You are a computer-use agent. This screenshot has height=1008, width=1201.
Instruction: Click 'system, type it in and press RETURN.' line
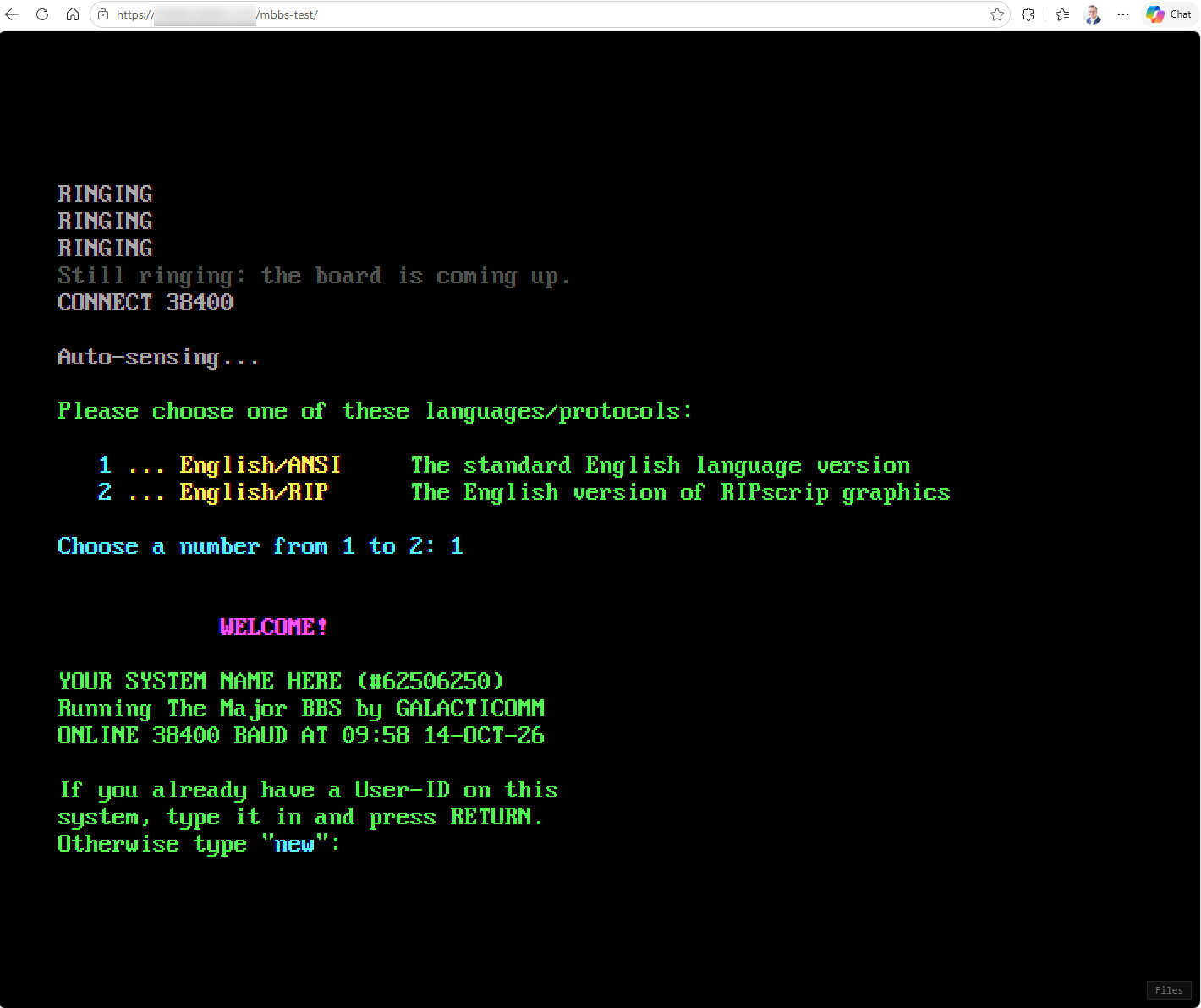[x=300, y=818]
